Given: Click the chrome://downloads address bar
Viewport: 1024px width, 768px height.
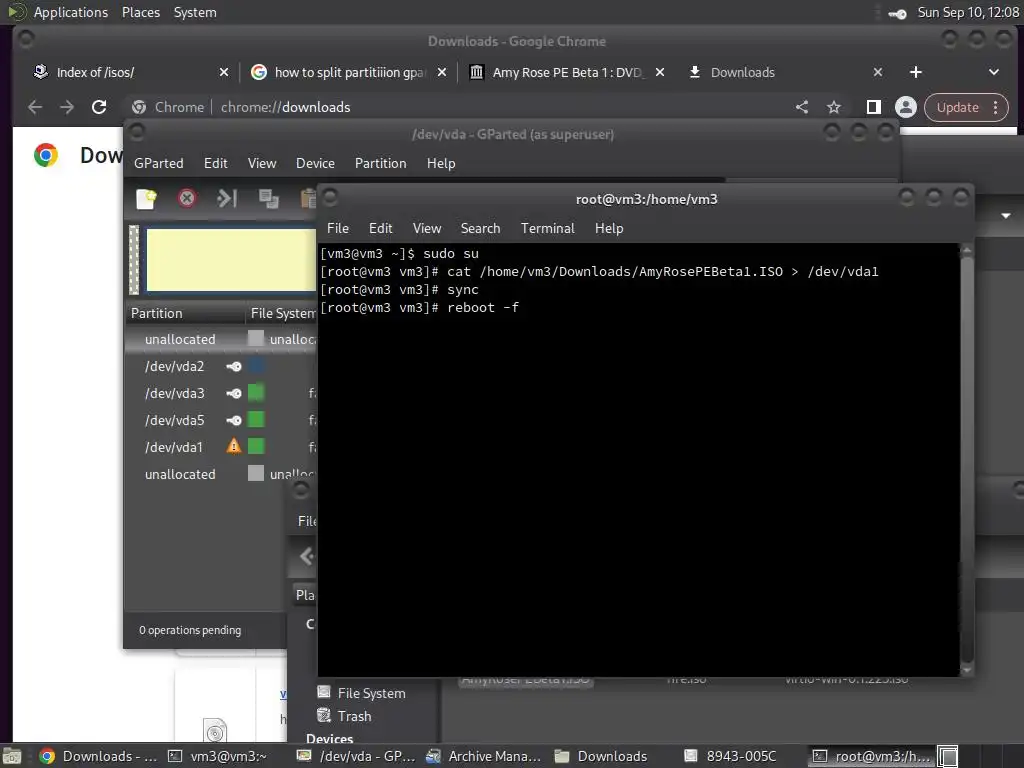Looking at the screenshot, I should (x=457, y=107).
